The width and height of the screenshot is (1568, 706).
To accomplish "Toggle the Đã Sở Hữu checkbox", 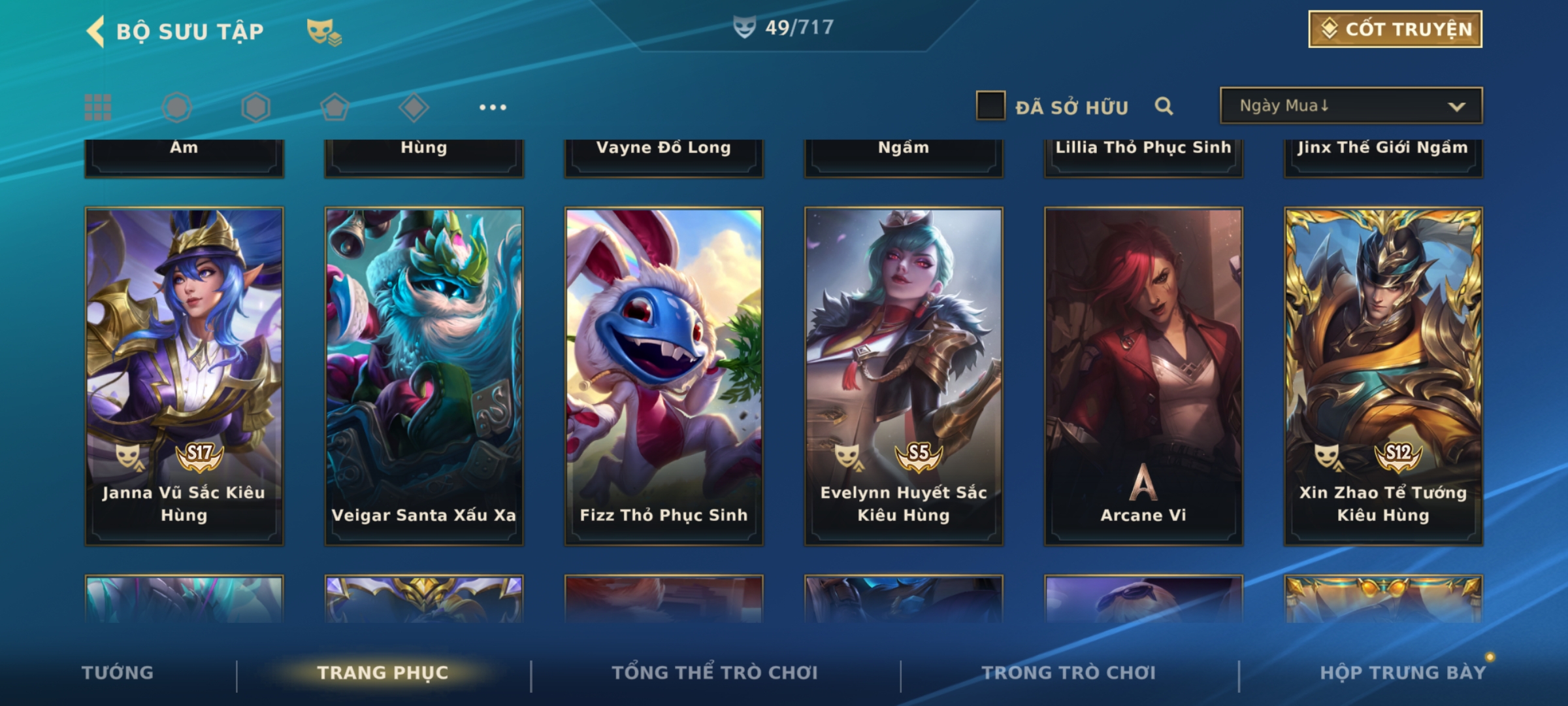I will coord(990,106).
